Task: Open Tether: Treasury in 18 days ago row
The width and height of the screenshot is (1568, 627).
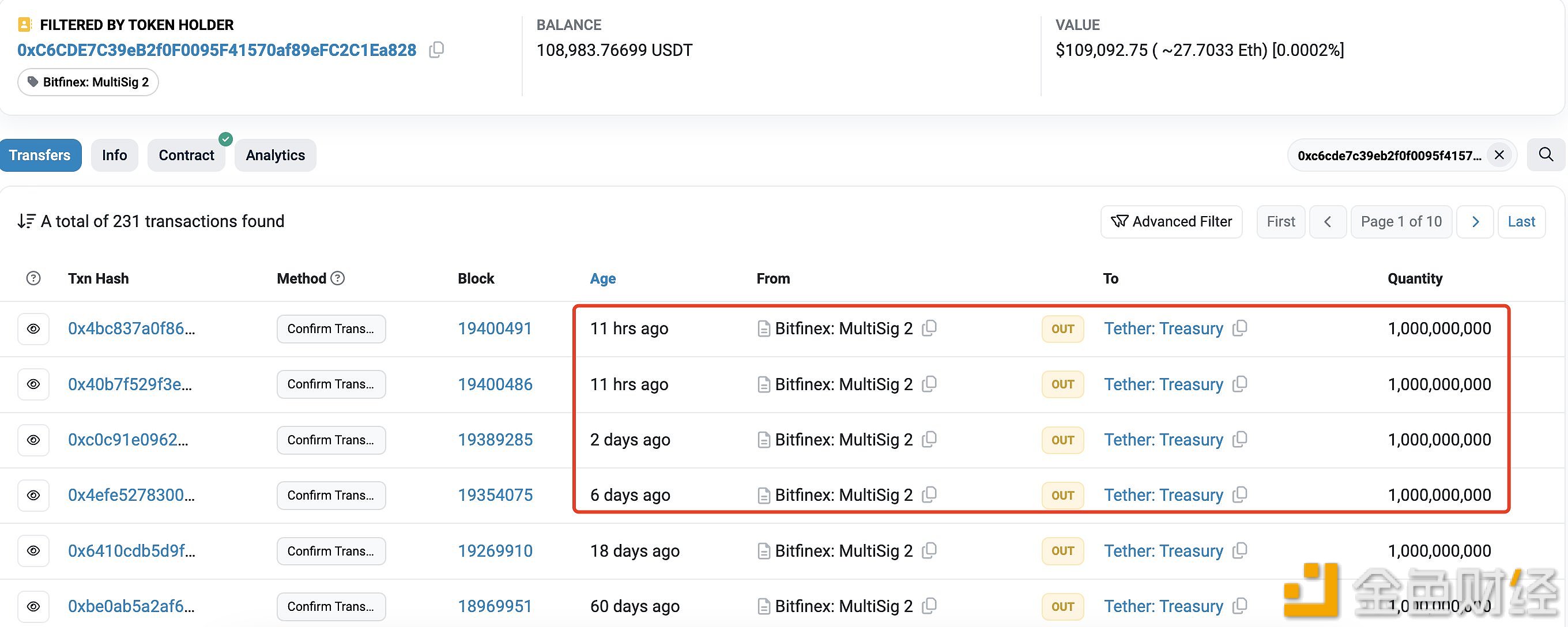Action: [1163, 551]
